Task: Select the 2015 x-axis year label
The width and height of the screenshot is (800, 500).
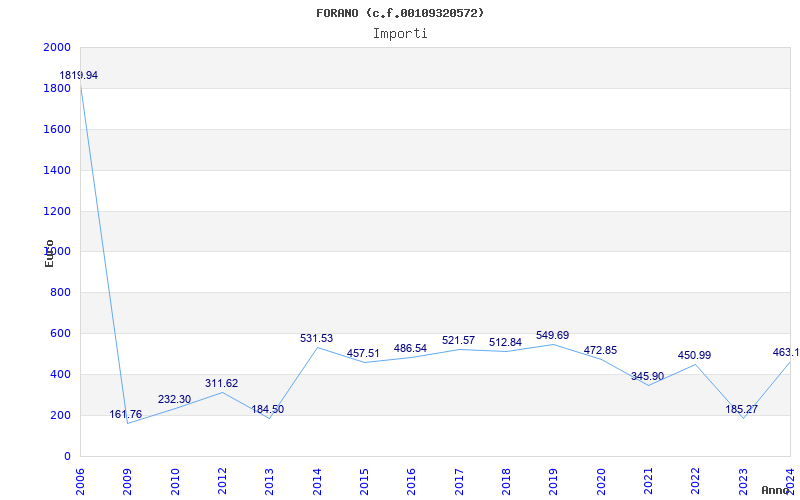Action: pos(364,482)
